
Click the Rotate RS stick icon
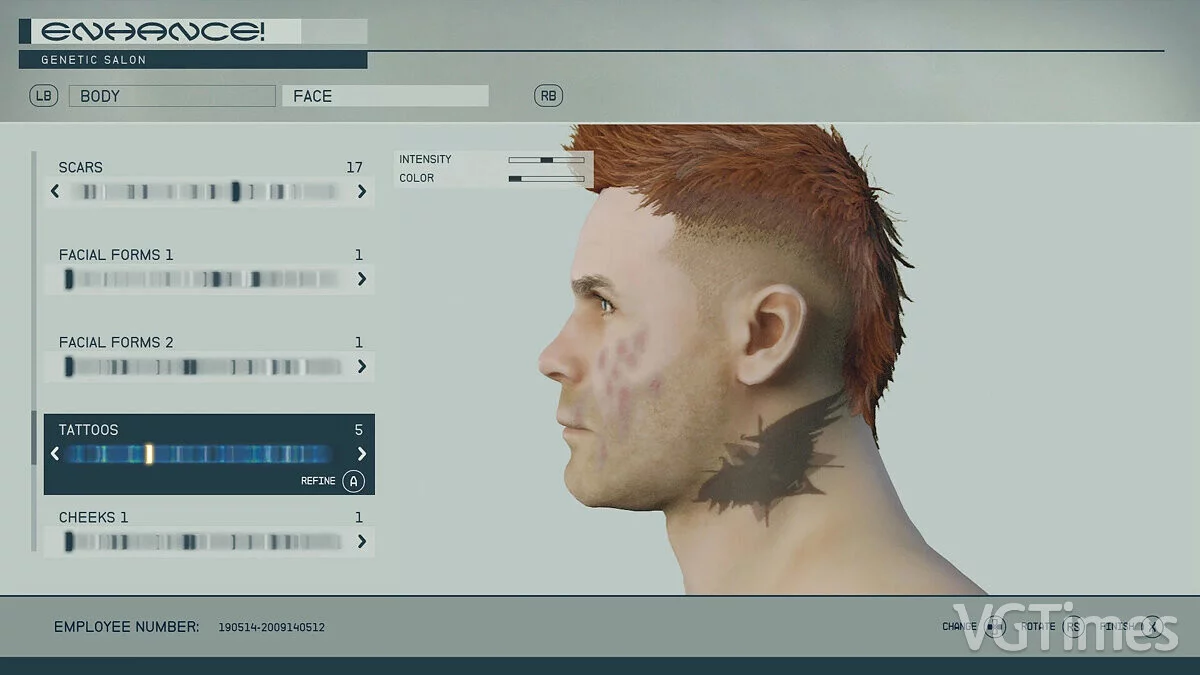tap(1074, 627)
